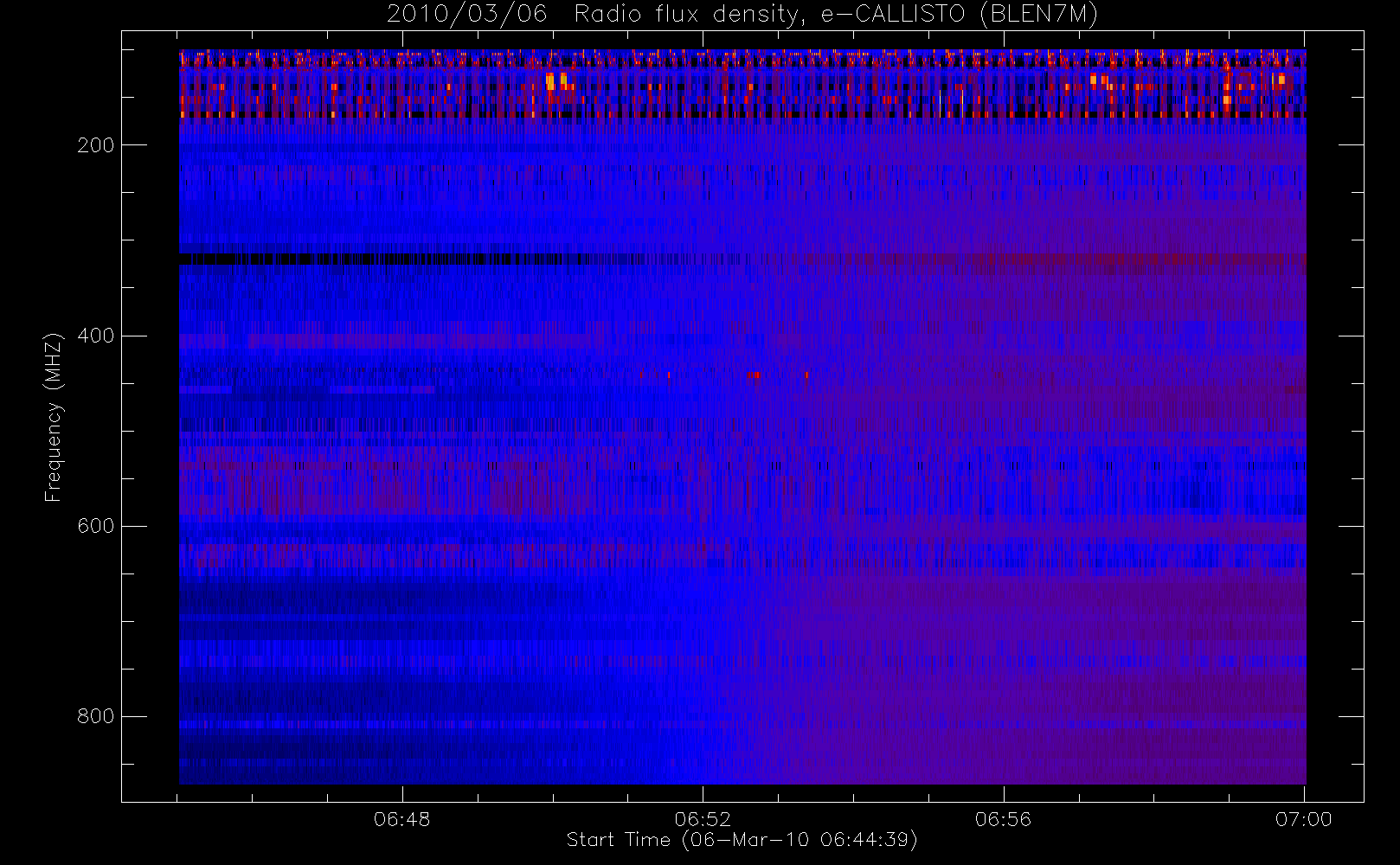The image size is (1400, 865).
Task: Click the 'Start Time (06-Mar-10 06:44:39)' label
Action: tap(742, 840)
